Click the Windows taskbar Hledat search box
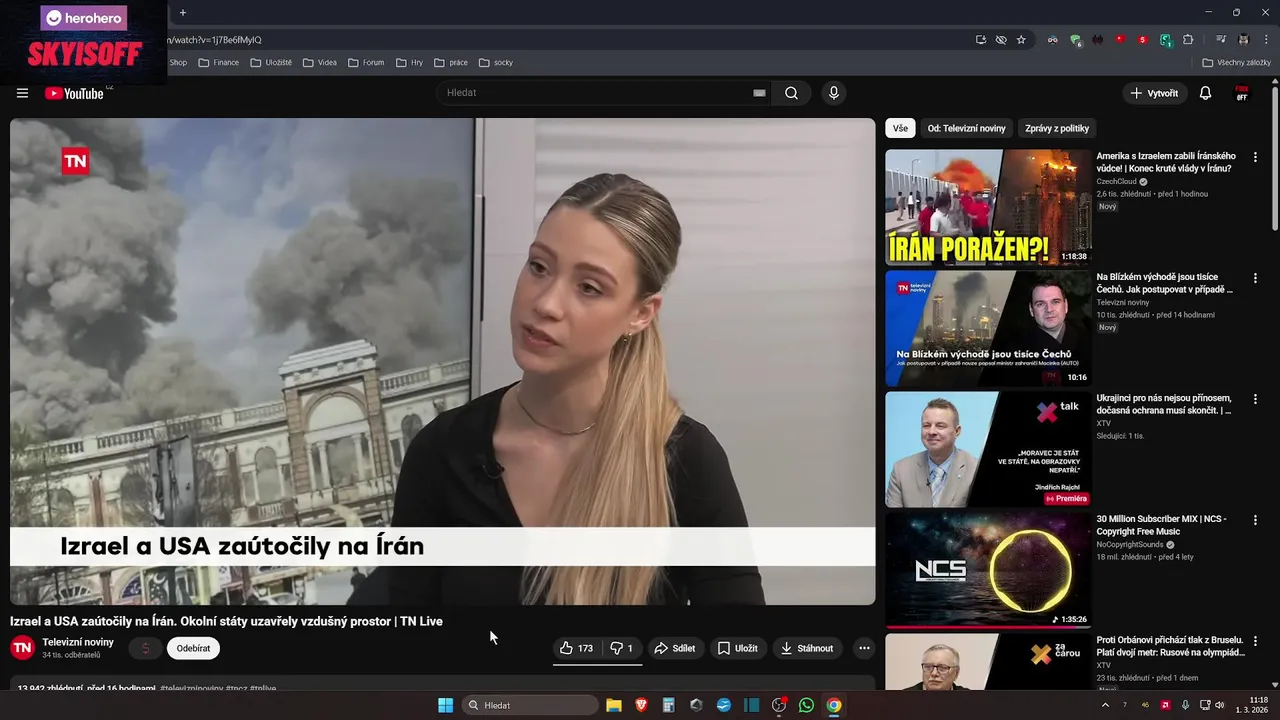Screen dimensions: 1280x720 pyautogui.click(x=530, y=705)
